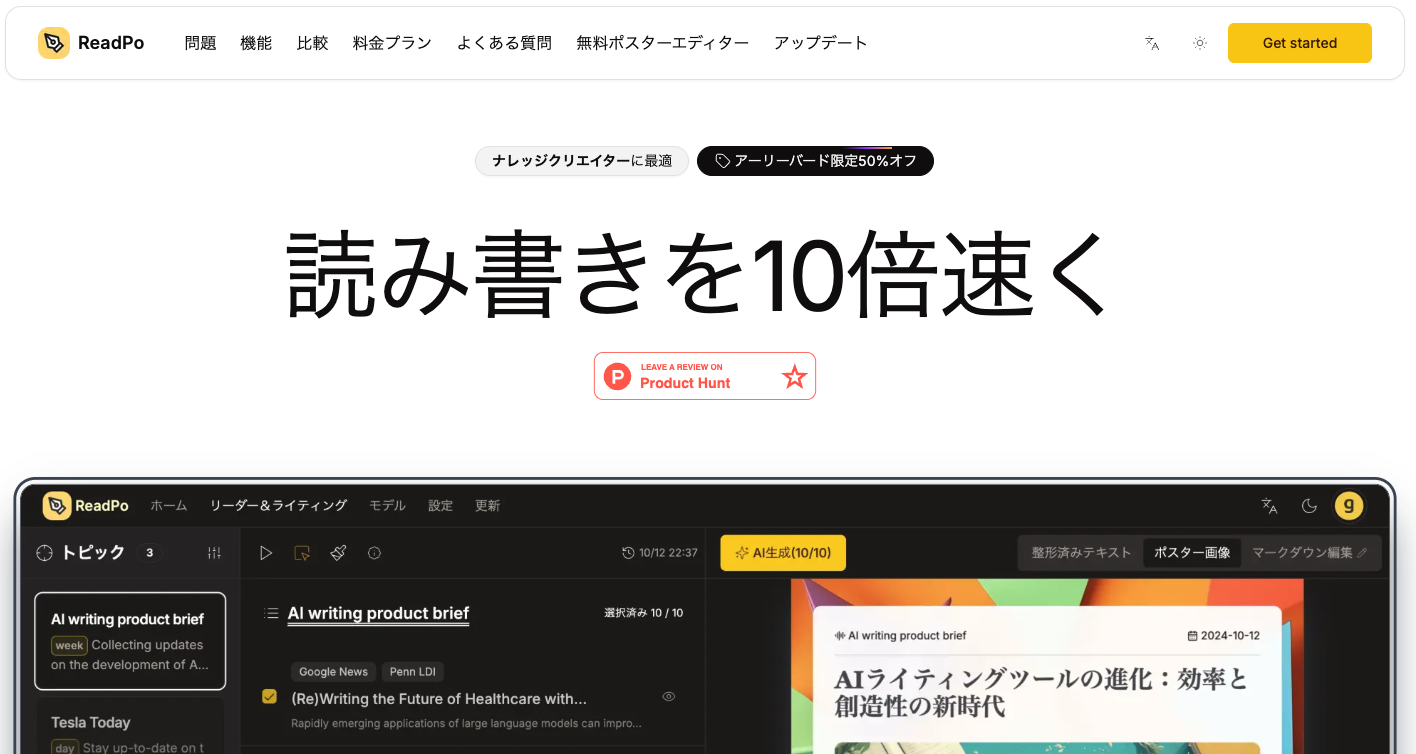Click the translate icon in app preview header

(x=1270, y=506)
